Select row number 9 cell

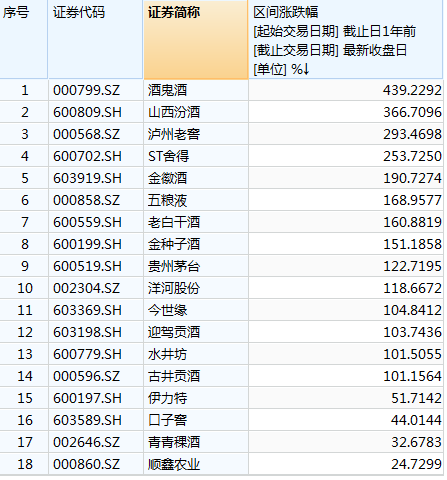[x=25, y=266]
